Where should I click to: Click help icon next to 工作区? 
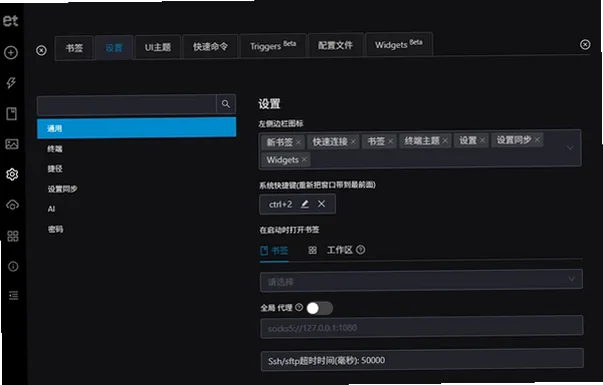coord(360,250)
